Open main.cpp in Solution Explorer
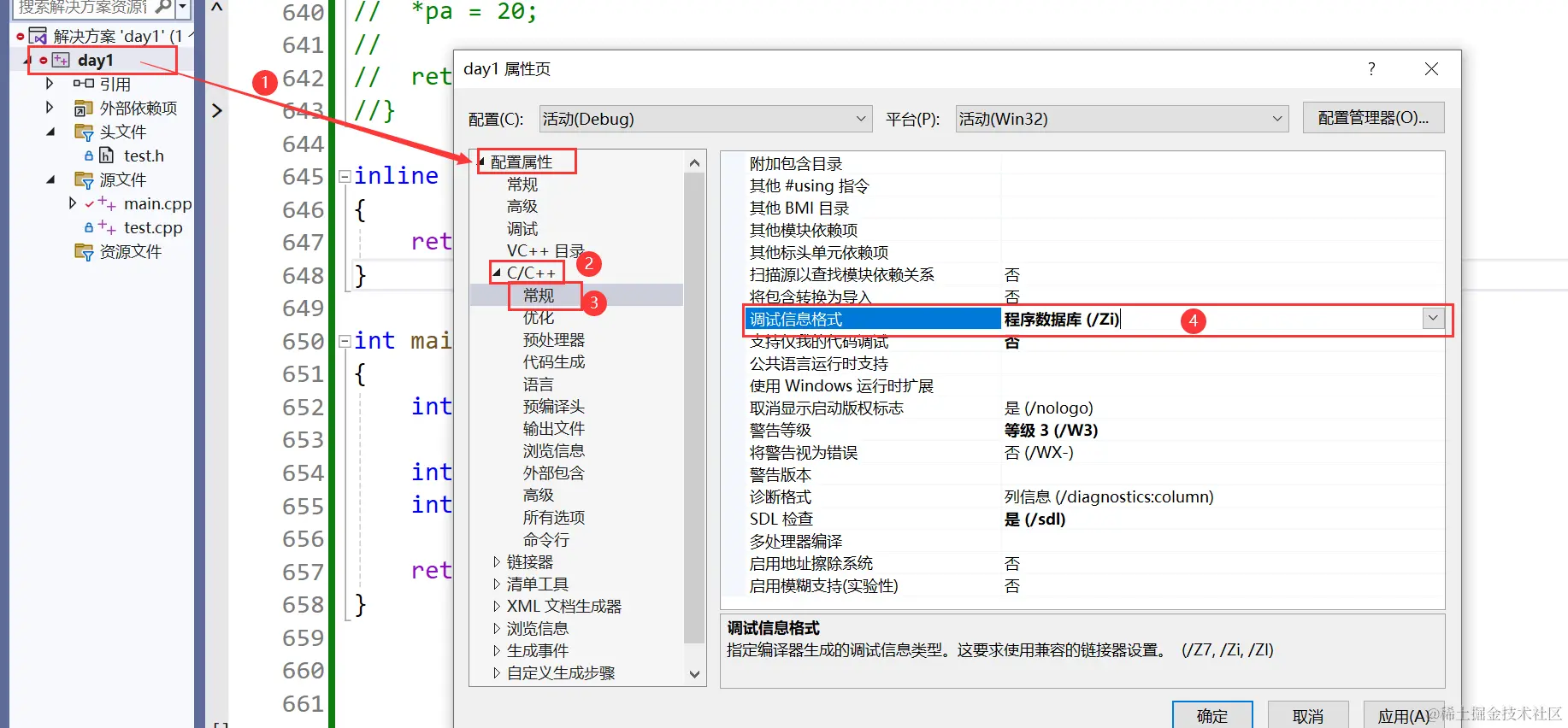1568x728 pixels. click(157, 203)
